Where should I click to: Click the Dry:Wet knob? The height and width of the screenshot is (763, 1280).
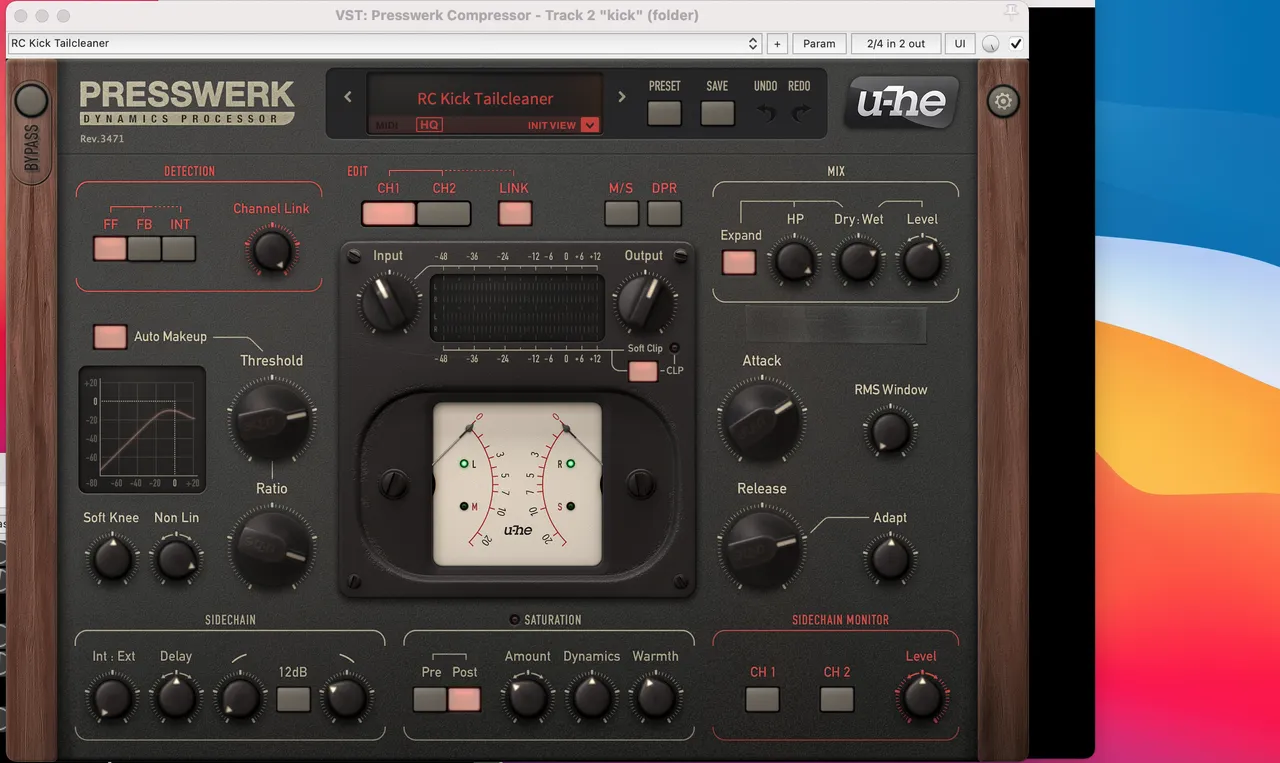pyautogui.click(x=859, y=260)
